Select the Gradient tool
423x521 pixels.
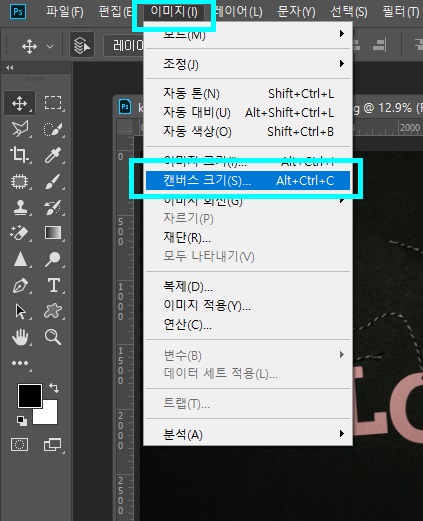(x=53, y=233)
